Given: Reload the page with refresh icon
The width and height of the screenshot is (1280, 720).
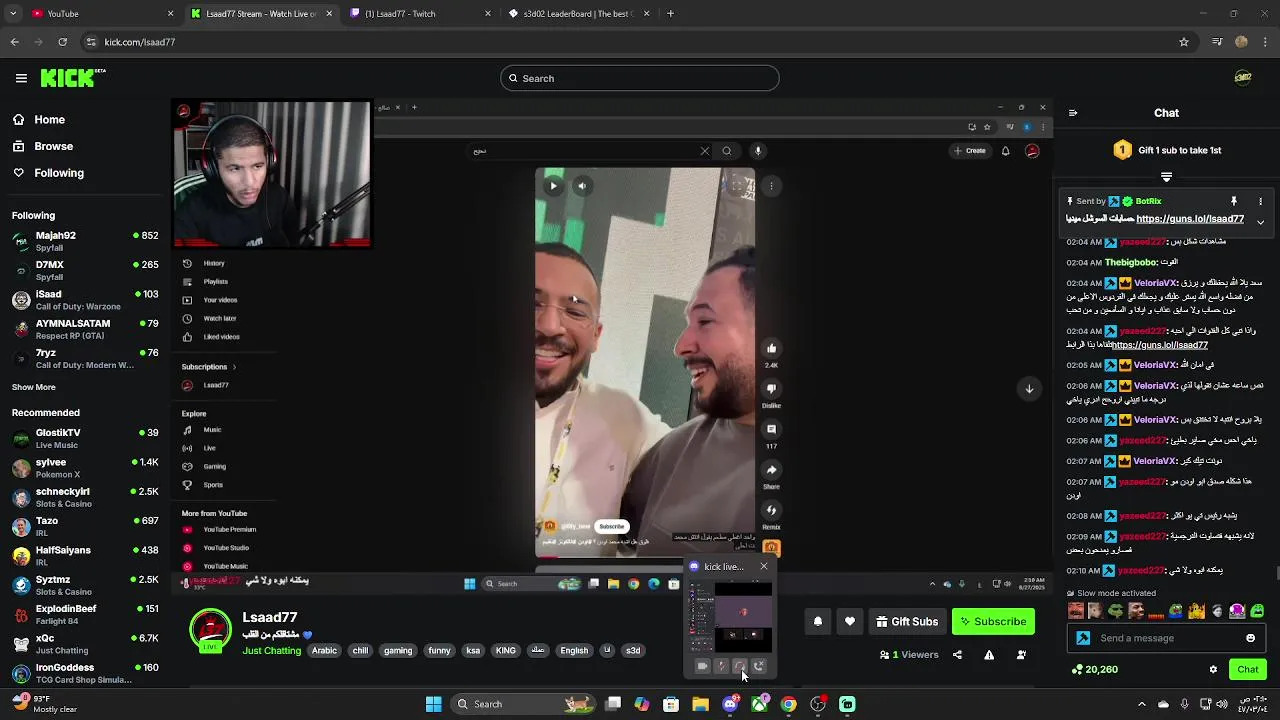Looking at the screenshot, I should pos(62,42).
